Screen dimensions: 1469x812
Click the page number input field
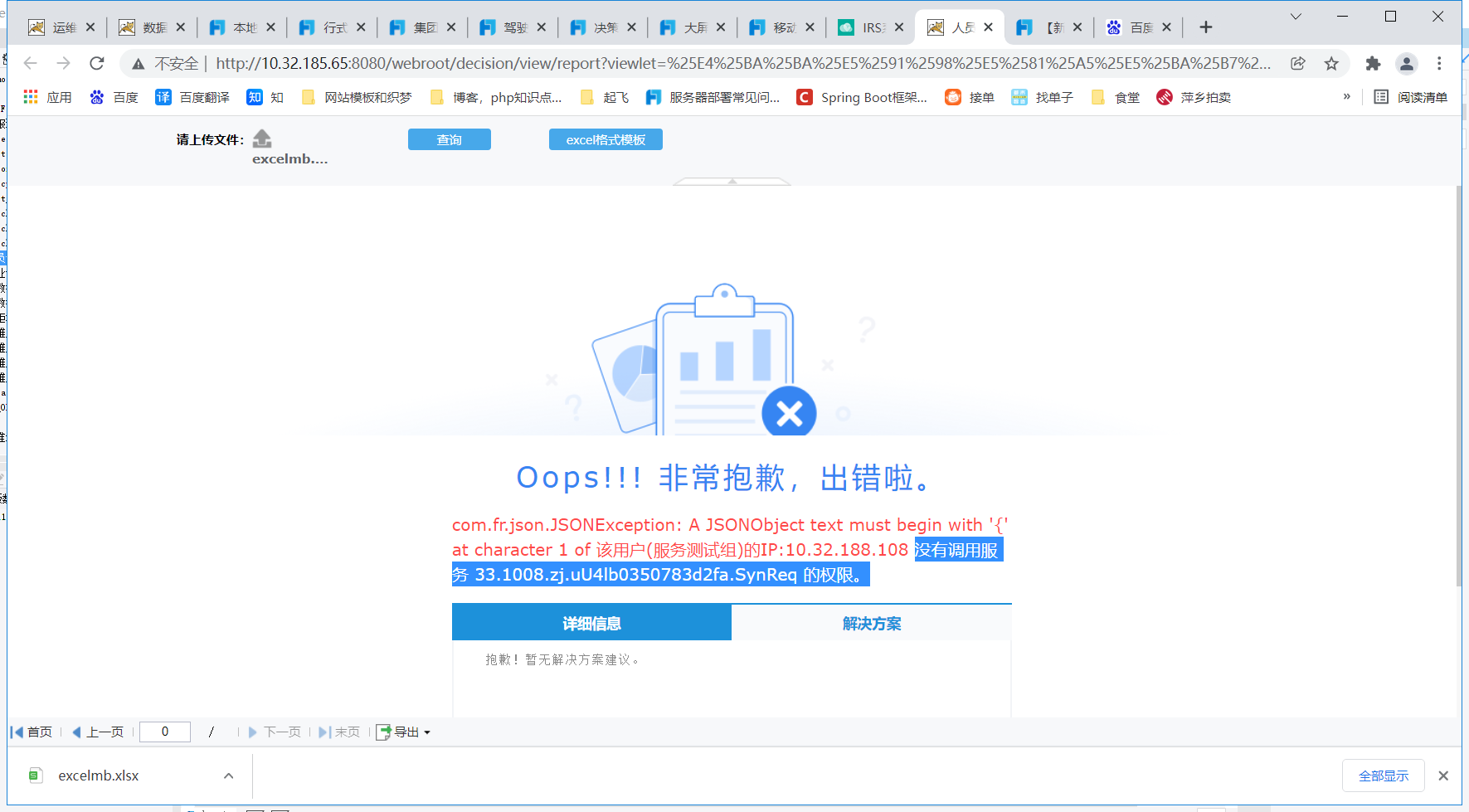pos(165,732)
